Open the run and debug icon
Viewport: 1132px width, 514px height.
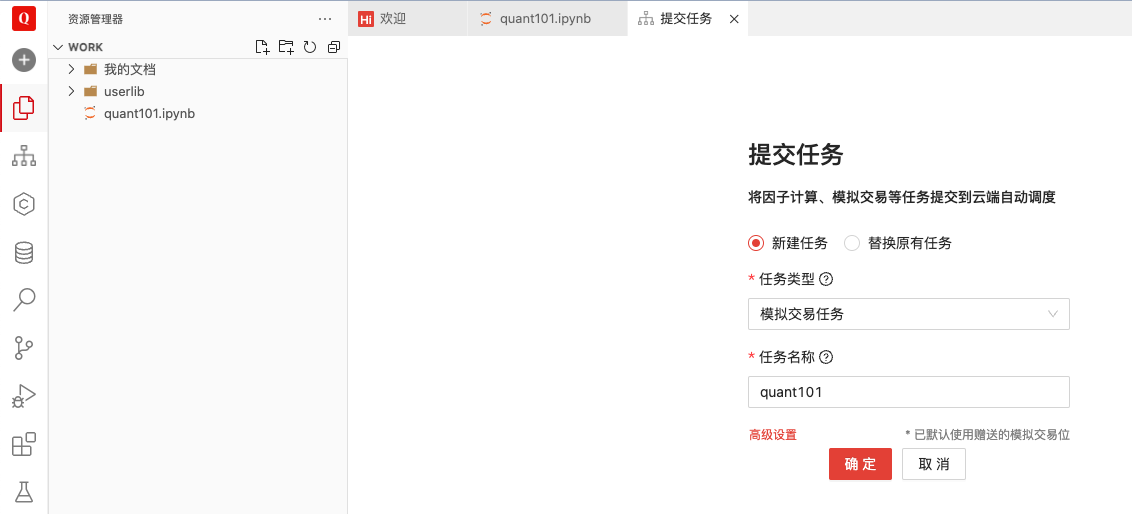24,396
